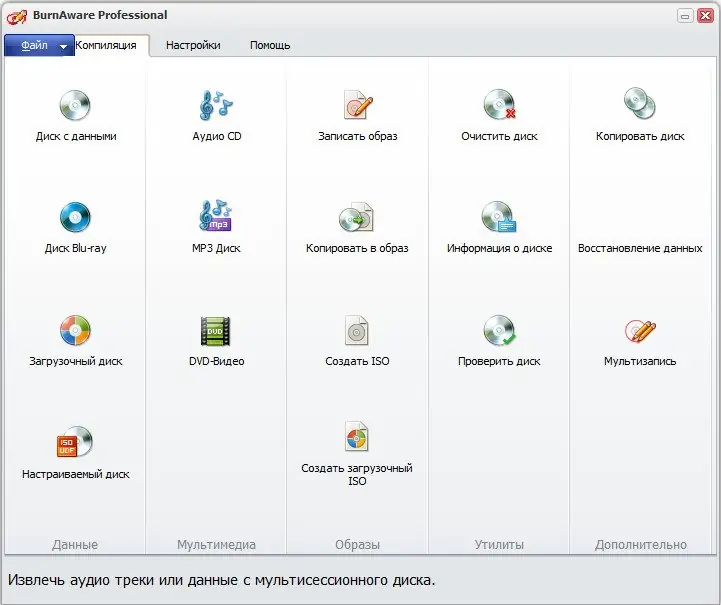
Task: Click the Образы category label
Action: tap(357, 545)
